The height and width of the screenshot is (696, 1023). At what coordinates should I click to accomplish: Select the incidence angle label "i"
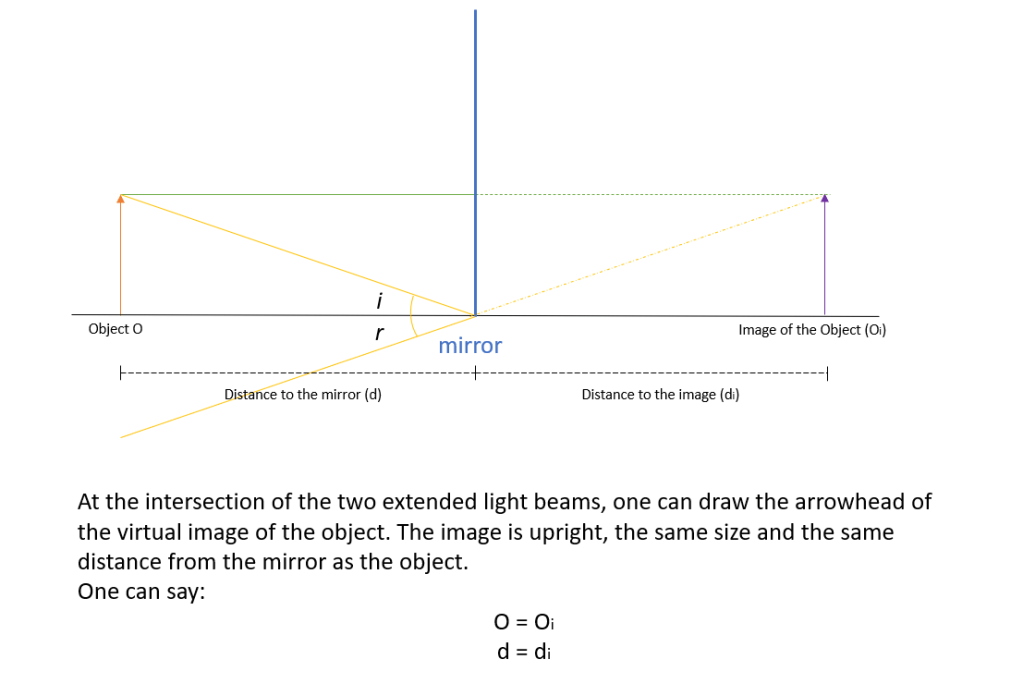pyautogui.click(x=379, y=298)
